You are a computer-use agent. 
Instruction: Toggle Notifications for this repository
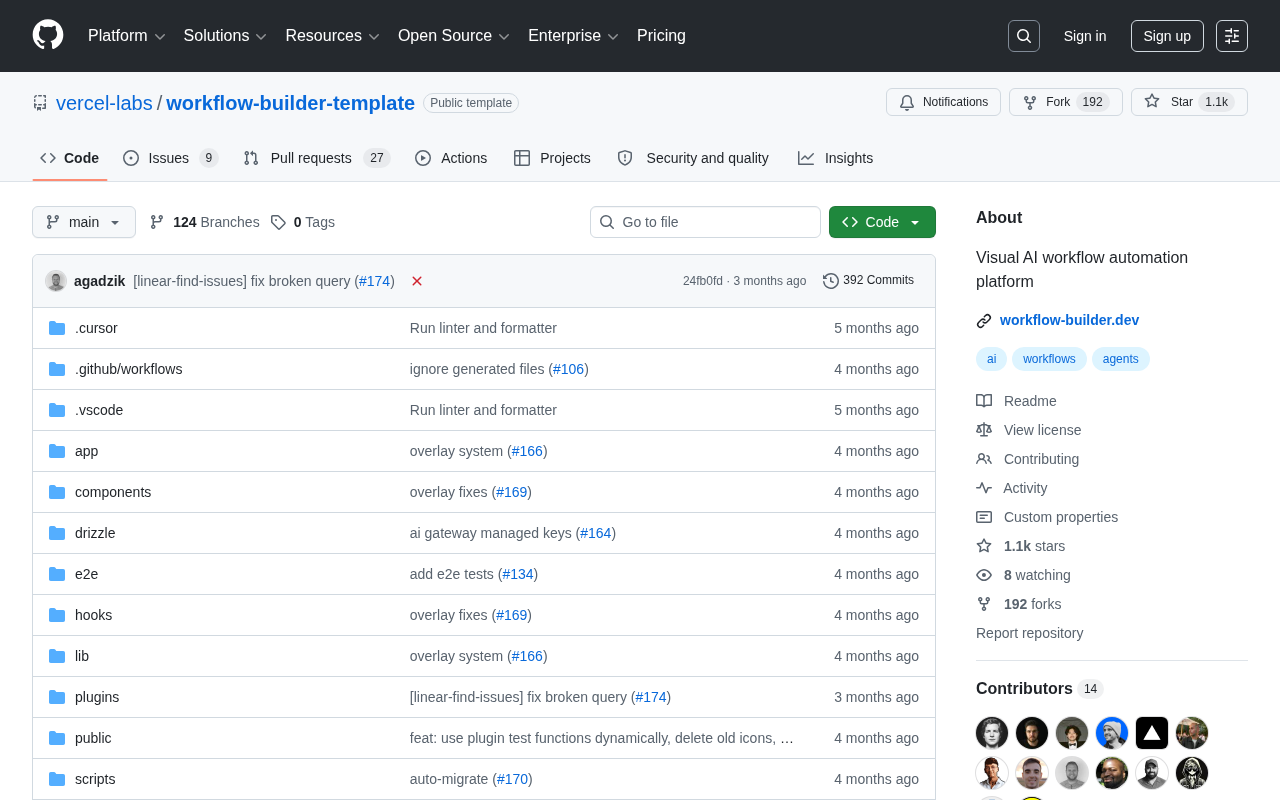pyautogui.click(x=943, y=102)
